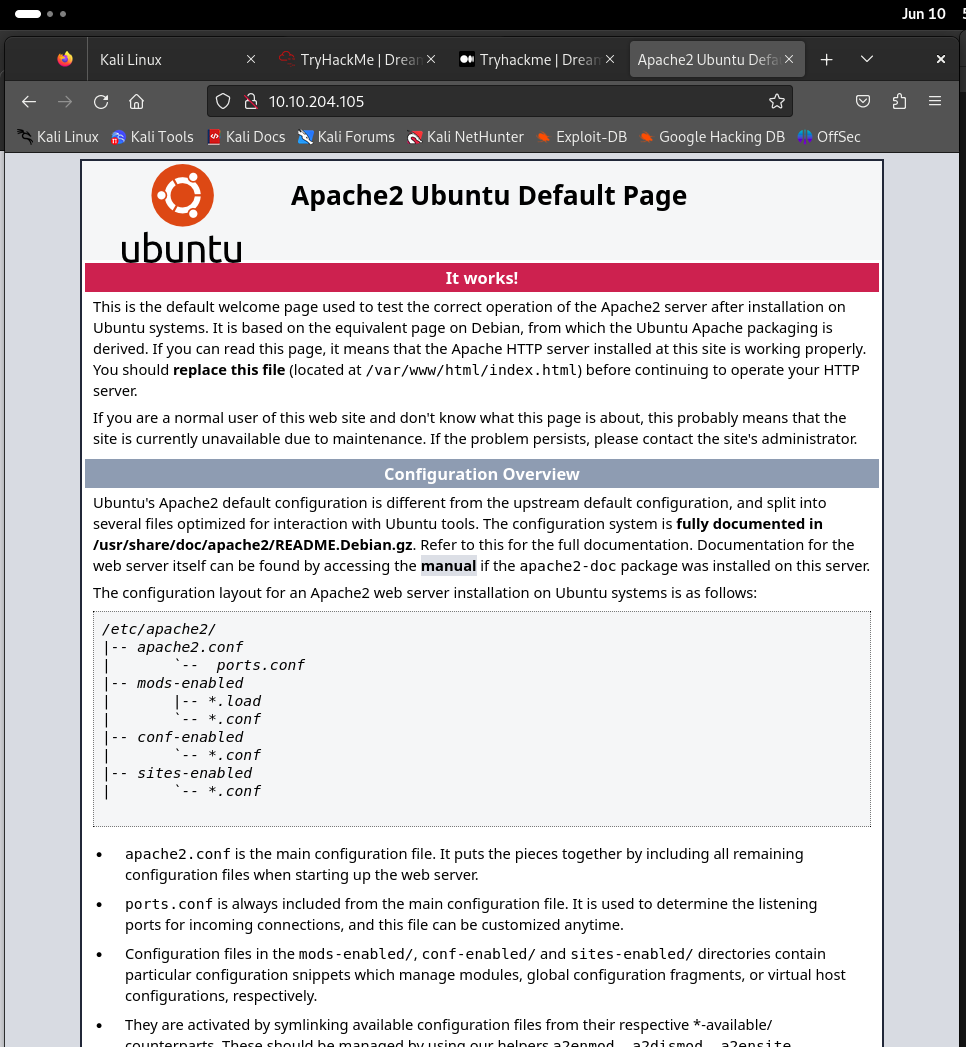Open the Kali Tools bookmark
The width and height of the screenshot is (966, 1047).
pyautogui.click(x=152, y=137)
